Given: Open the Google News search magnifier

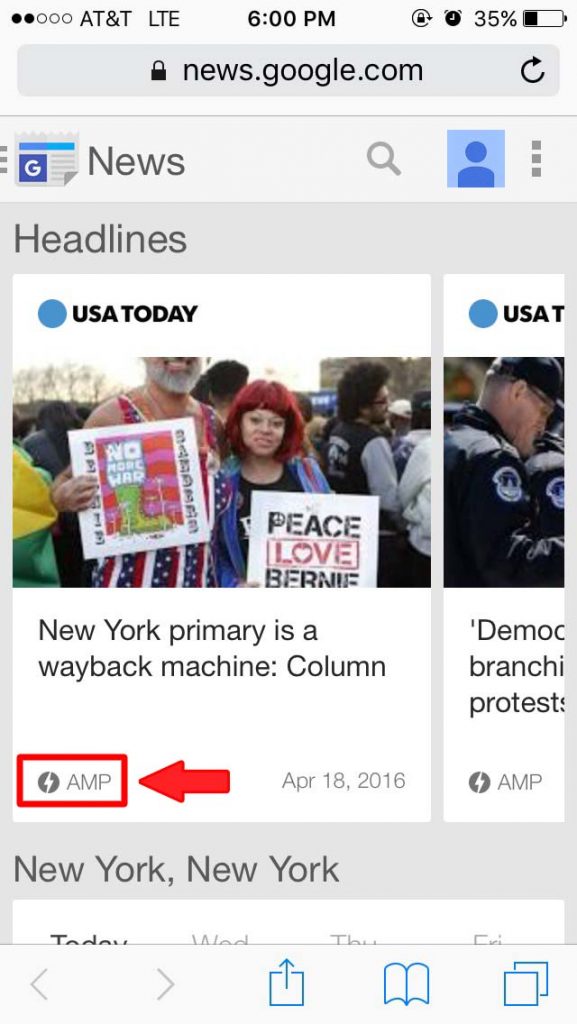Looking at the screenshot, I should tap(383, 159).
